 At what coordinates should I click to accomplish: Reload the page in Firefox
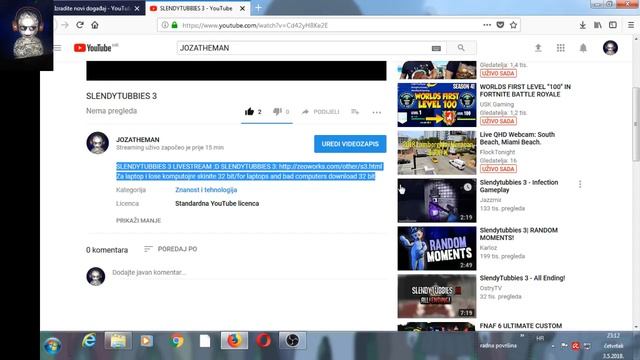80,25
